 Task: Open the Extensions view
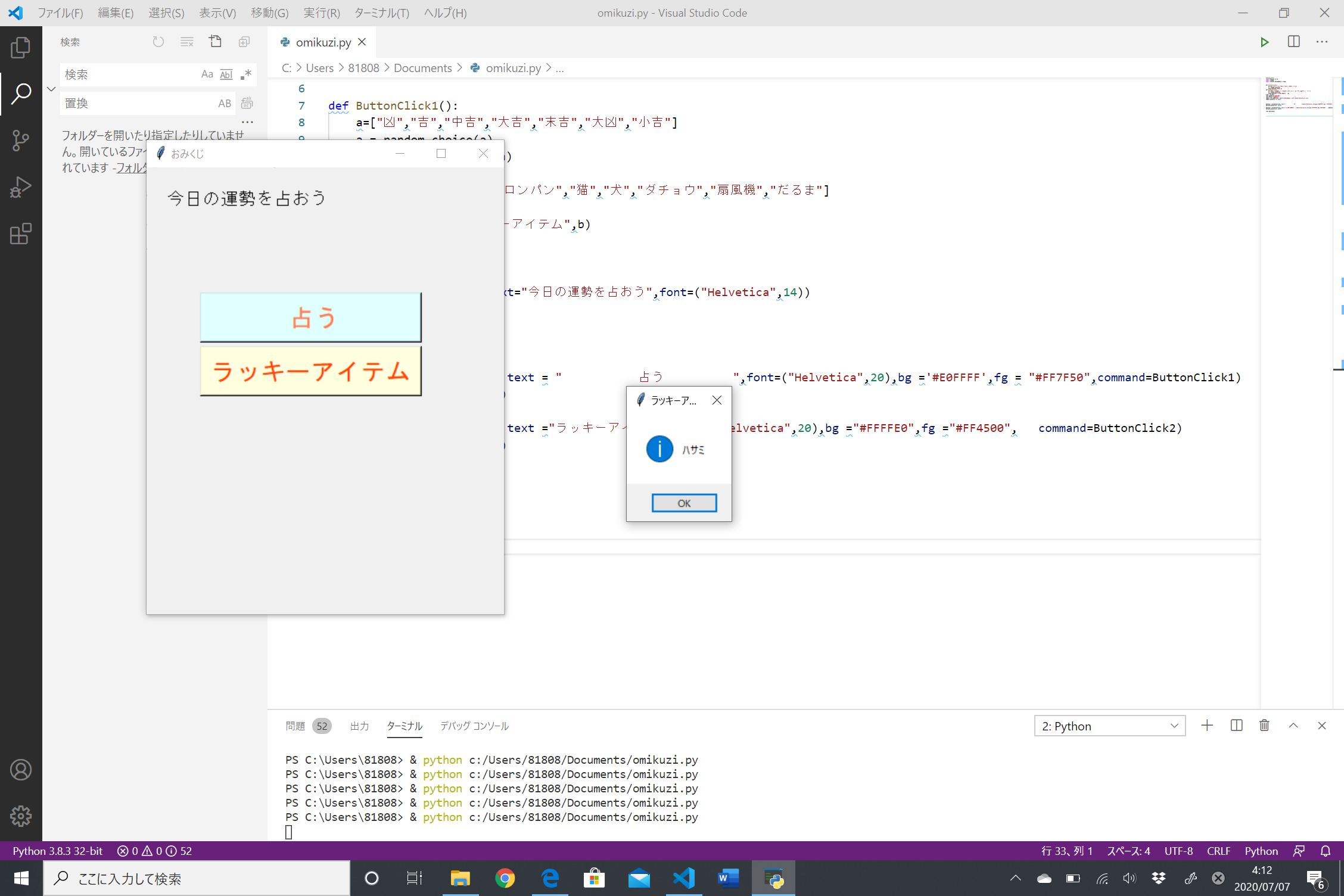click(21, 234)
